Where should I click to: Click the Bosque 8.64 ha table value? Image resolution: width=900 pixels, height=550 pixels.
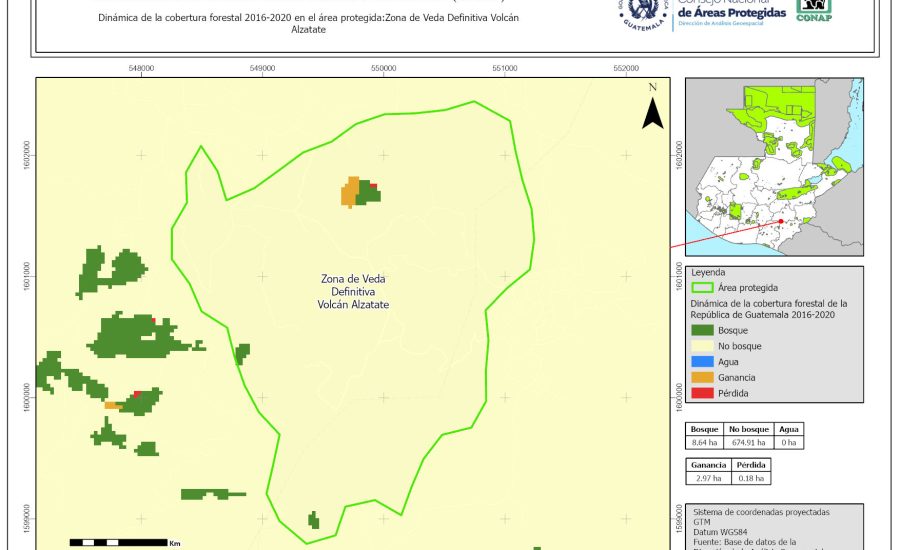click(706, 441)
